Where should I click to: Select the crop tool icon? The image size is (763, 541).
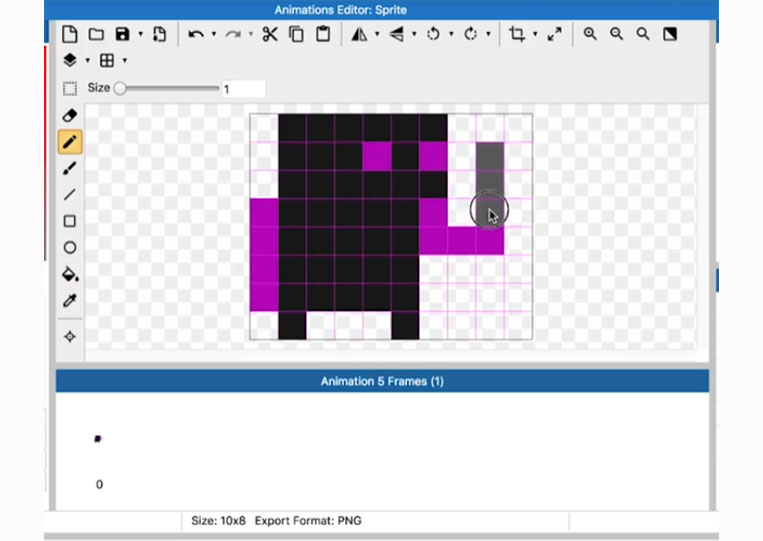[x=517, y=34]
